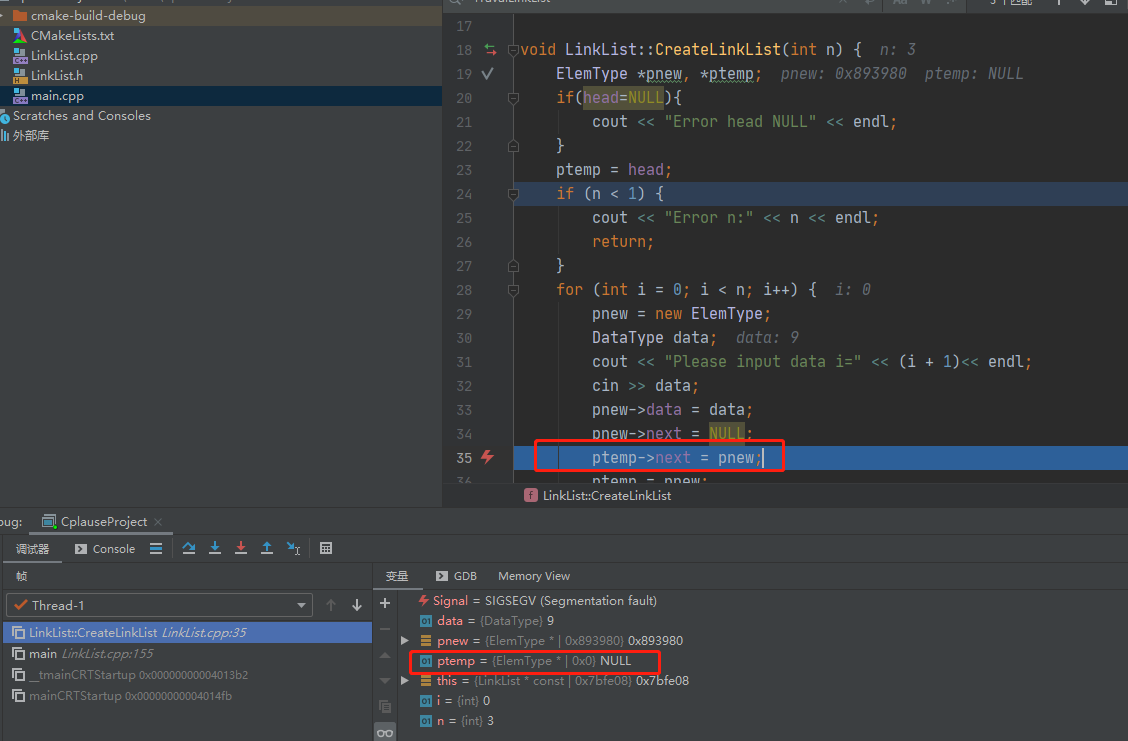Select the next frame down arrow

[357, 605]
